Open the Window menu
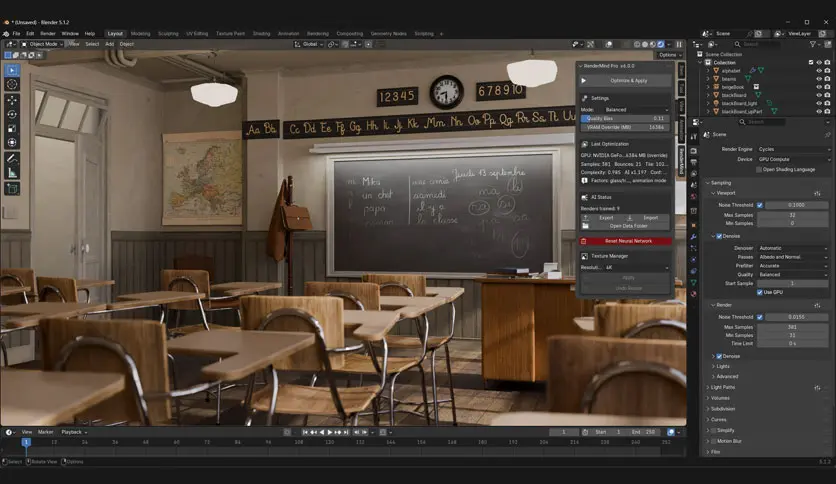Screen dimensions: 836x484 [70, 34]
